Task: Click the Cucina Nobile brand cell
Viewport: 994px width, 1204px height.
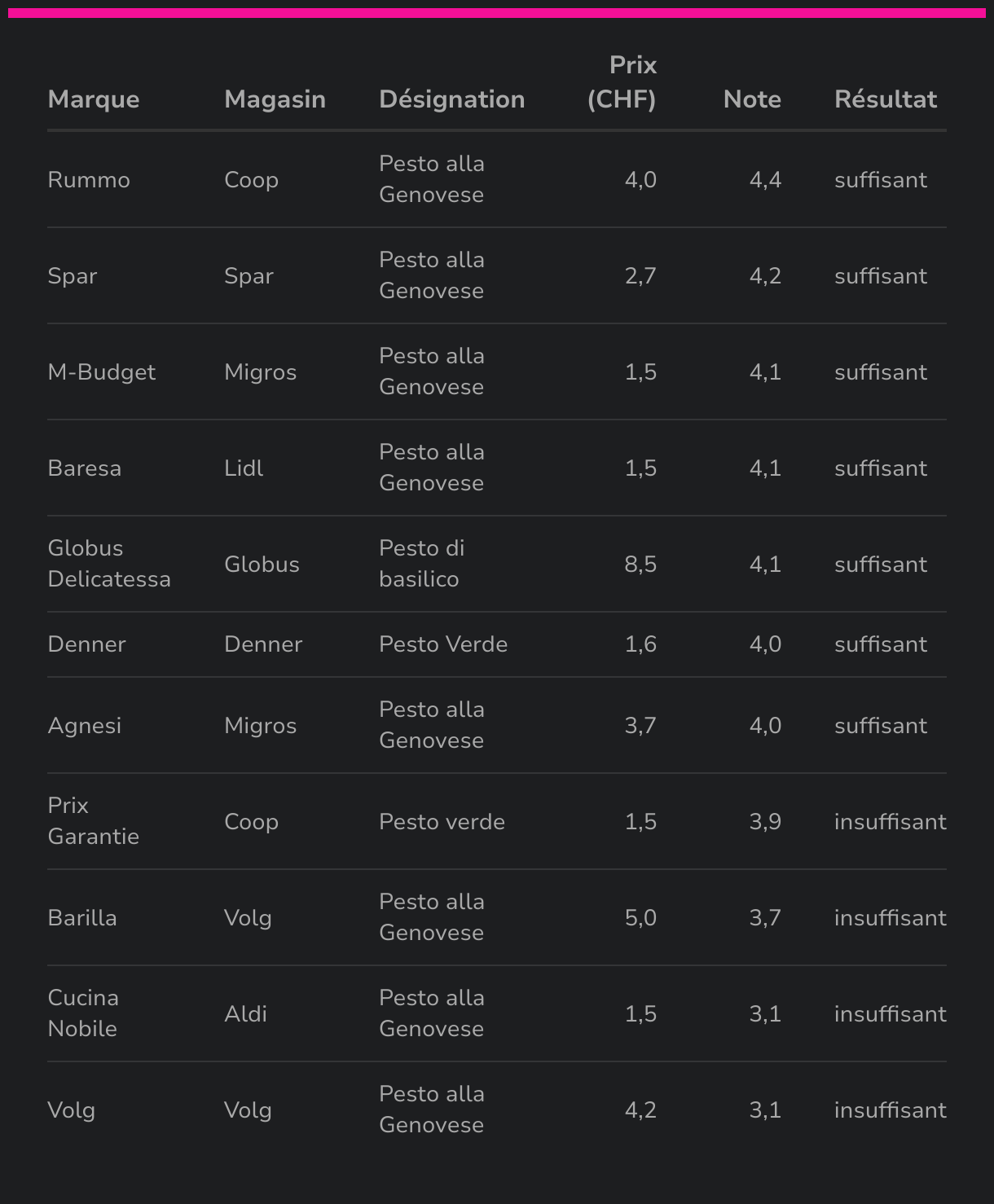Action: [x=83, y=1013]
